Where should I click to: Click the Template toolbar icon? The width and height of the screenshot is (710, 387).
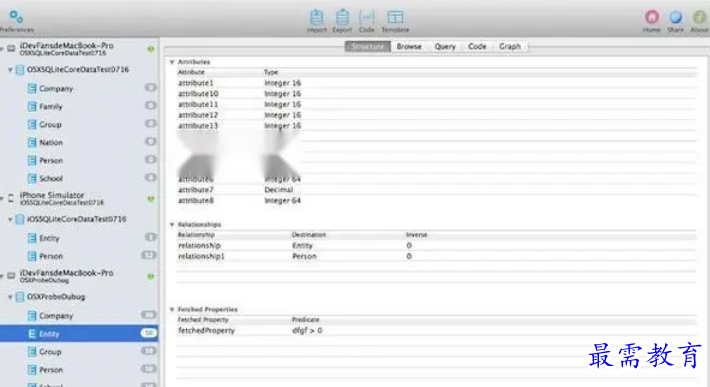(x=395, y=21)
